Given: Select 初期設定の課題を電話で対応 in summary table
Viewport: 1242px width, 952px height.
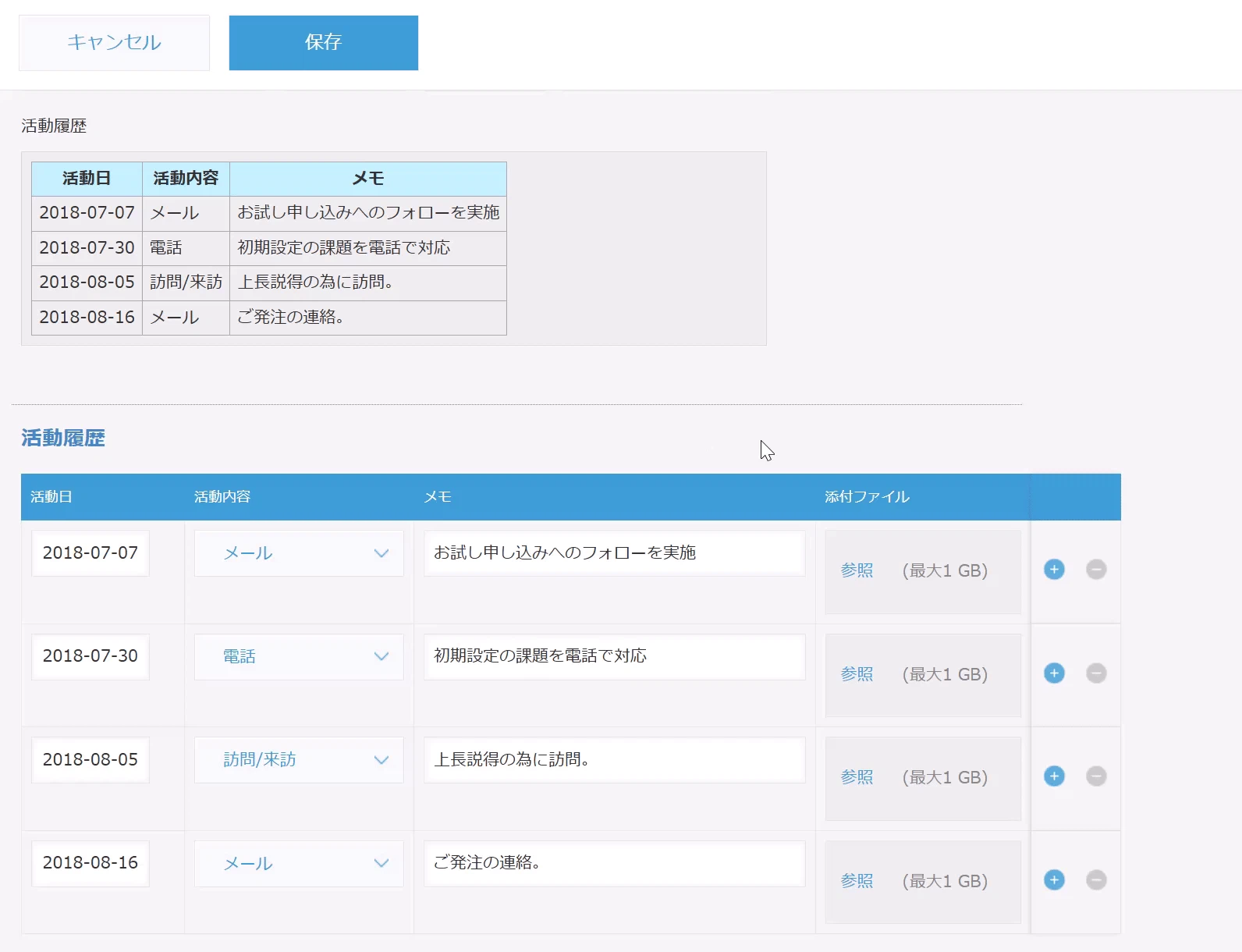Looking at the screenshot, I should (x=368, y=248).
